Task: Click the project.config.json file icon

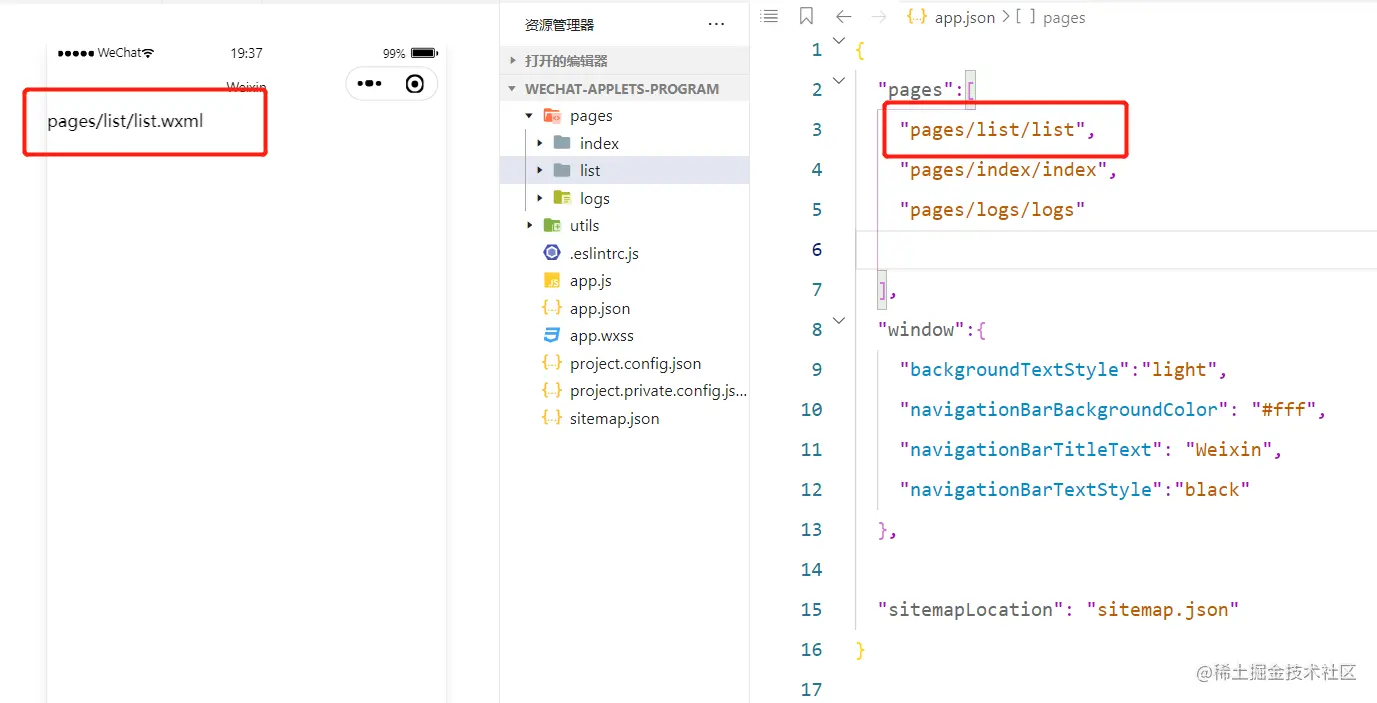Action: click(552, 363)
